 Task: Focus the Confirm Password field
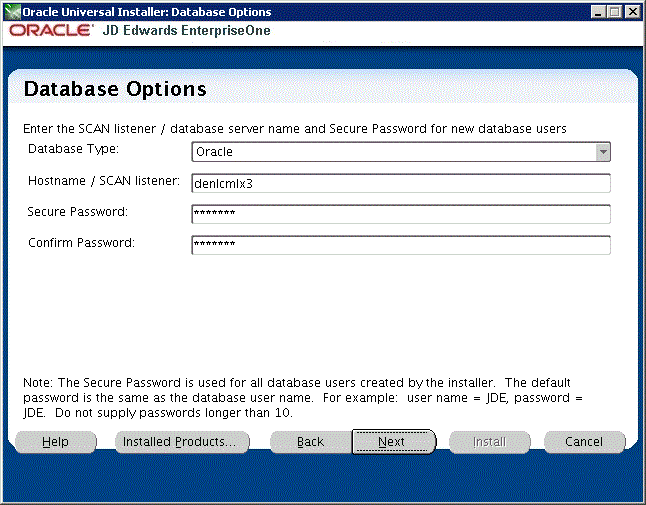pos(401,245)
